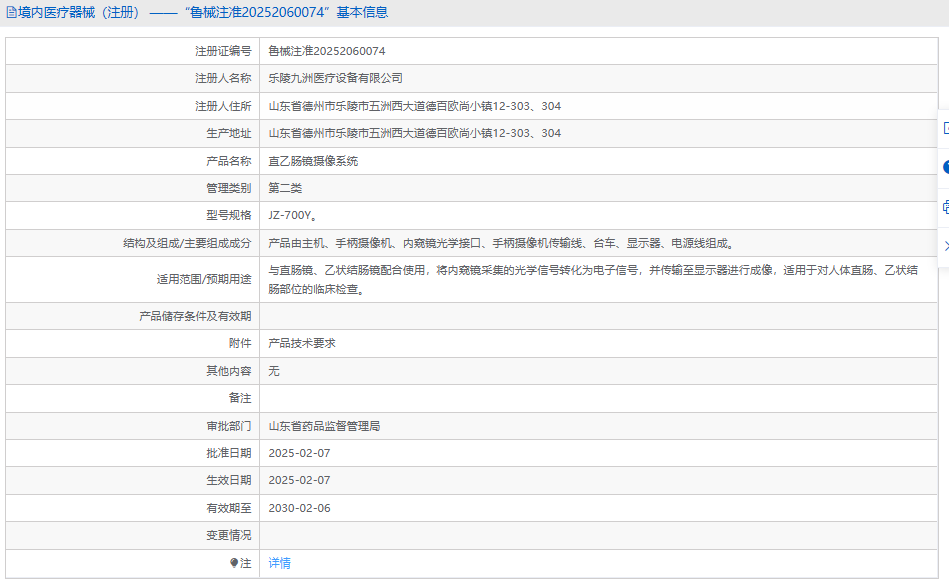Click the 产品储存条件及有效期 label
This screenshot has width=949, height=588.
[x=195, y=316]
